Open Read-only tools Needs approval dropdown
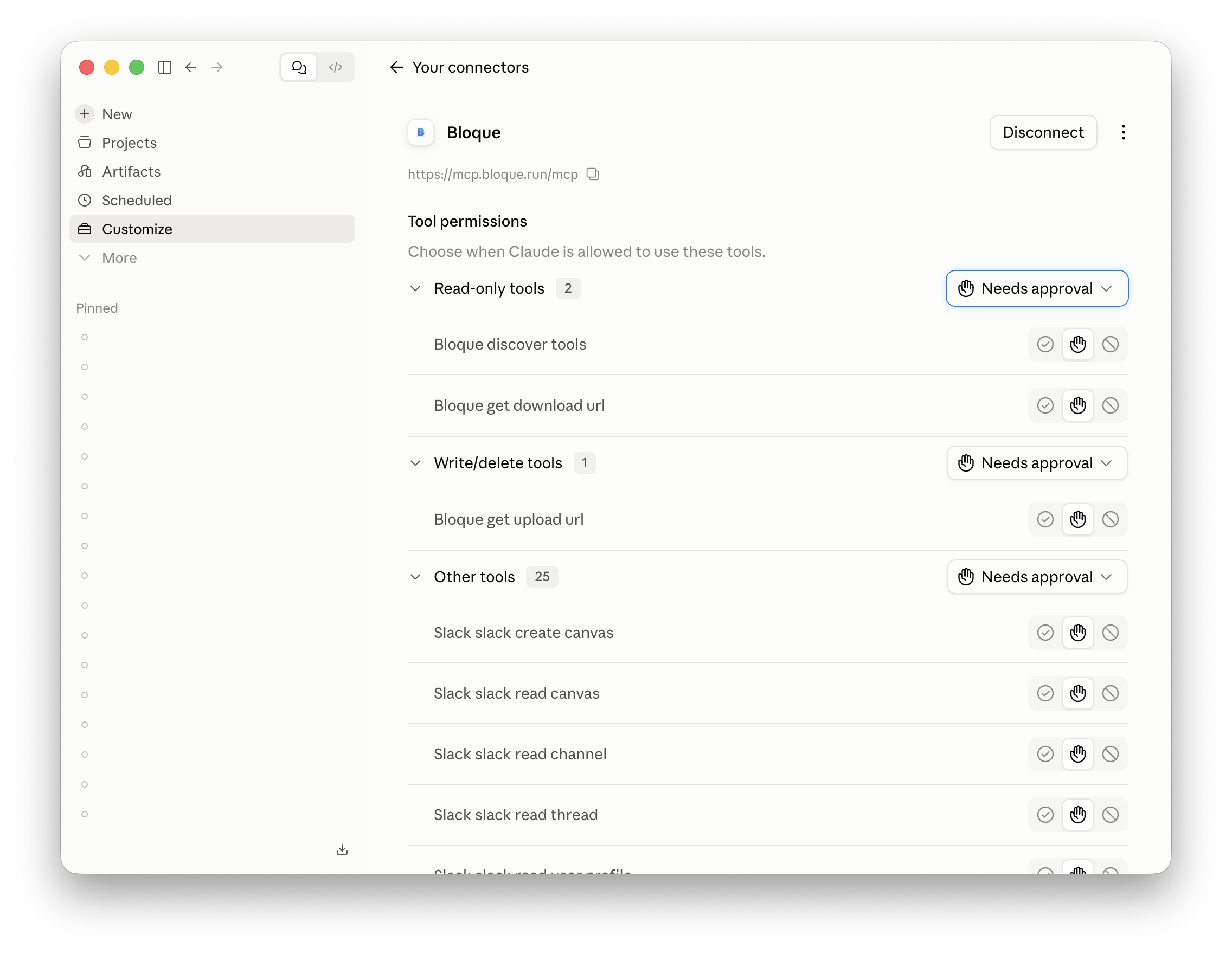The width and height of the screenshot is (1232, 954). 1037,289
